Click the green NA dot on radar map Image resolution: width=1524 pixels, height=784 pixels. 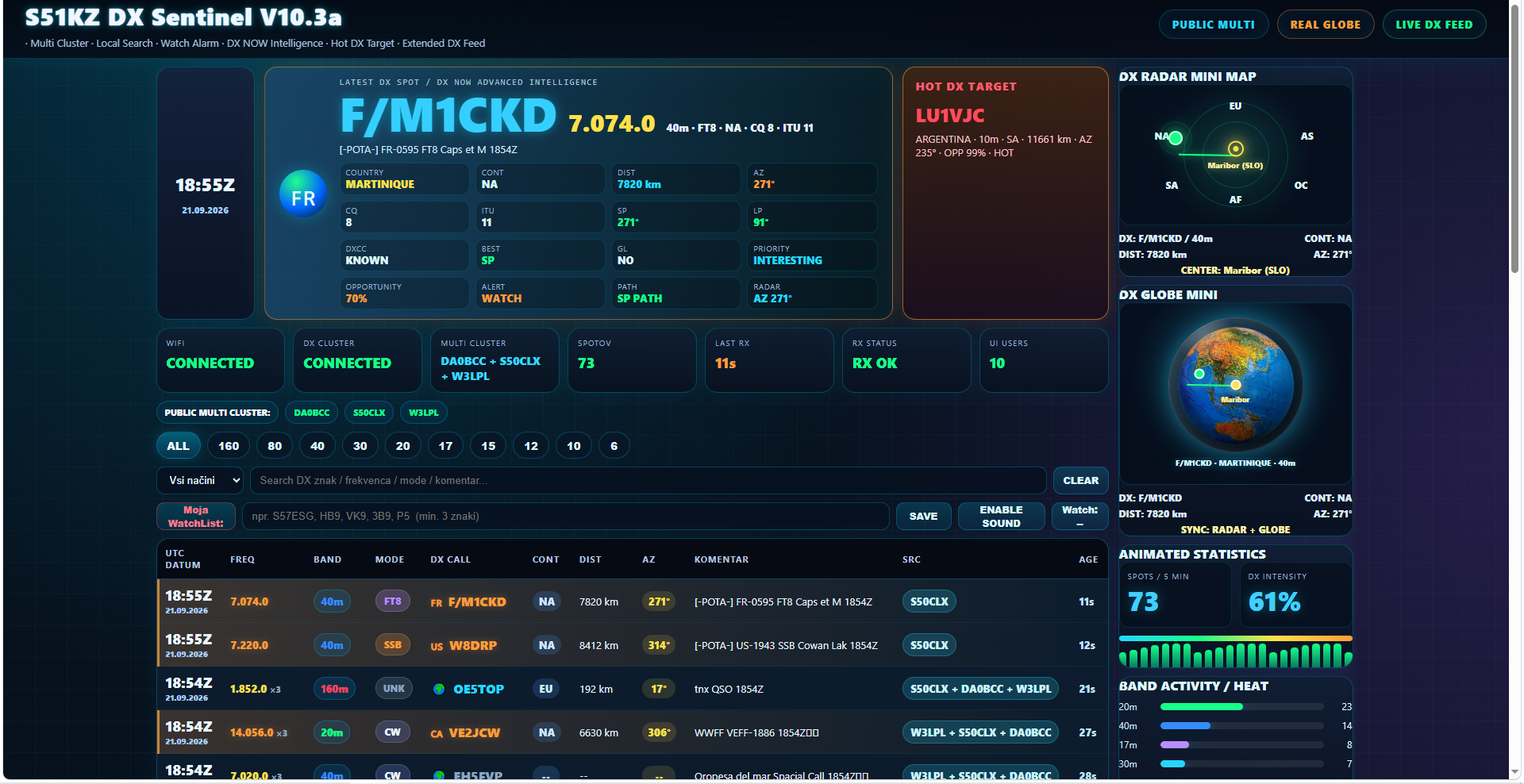1176,137
